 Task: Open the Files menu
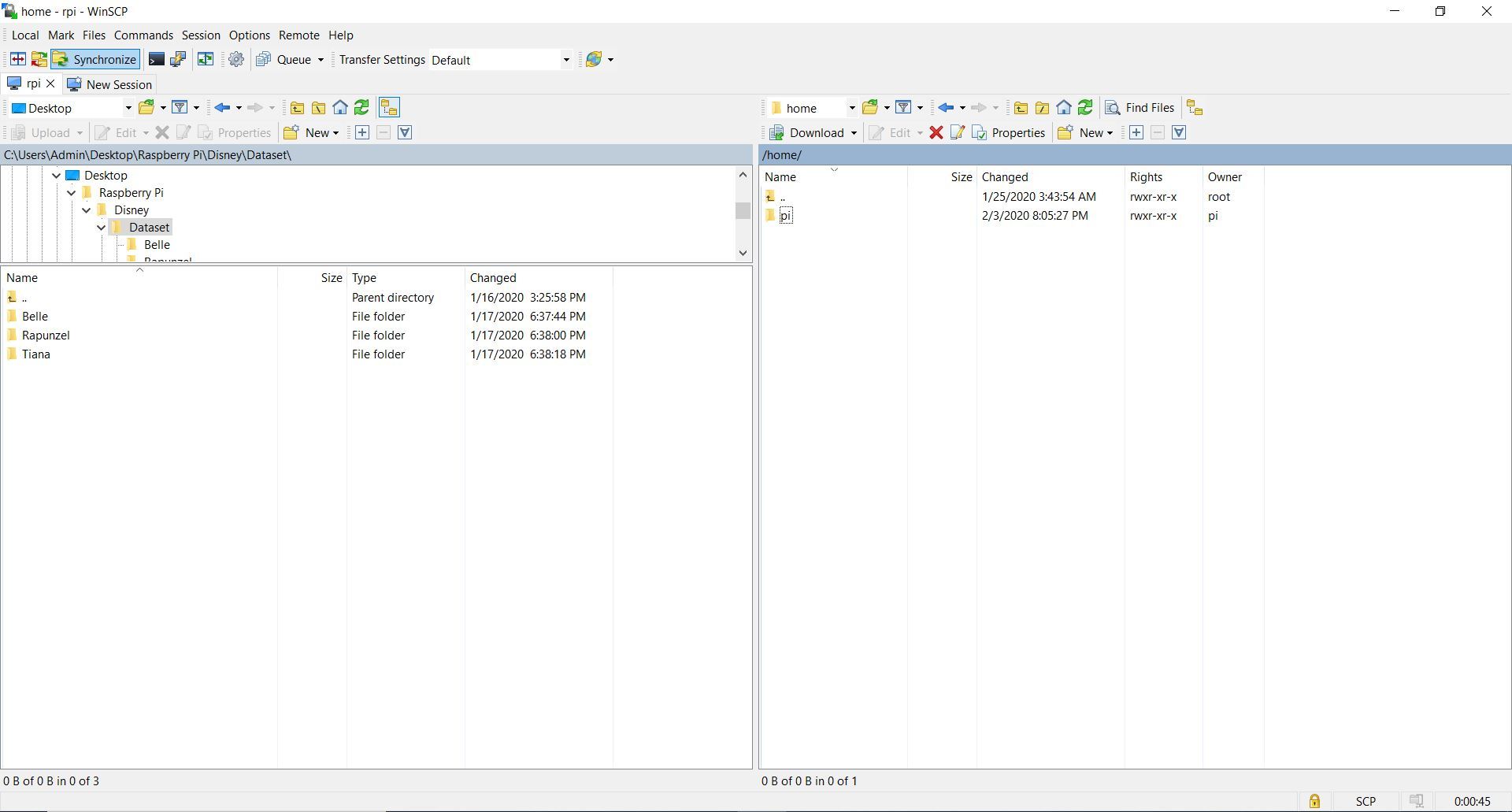(94, 35)
